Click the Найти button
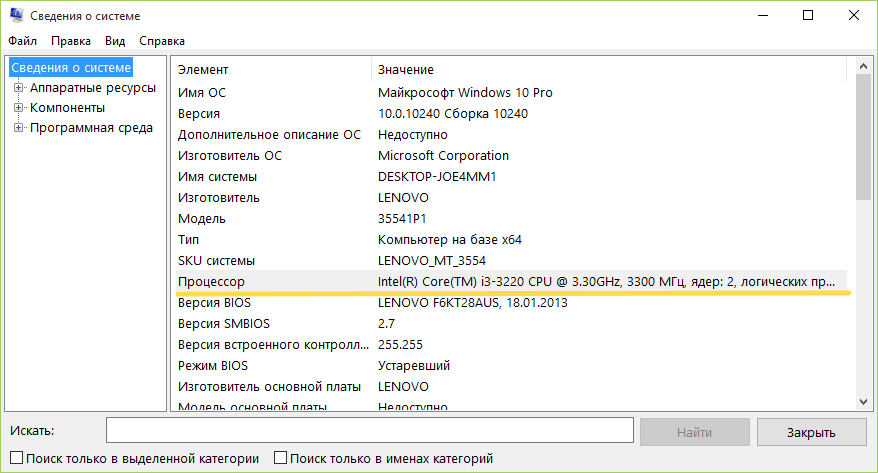Screen dimensions: 878x473 [x=694, y=432]
